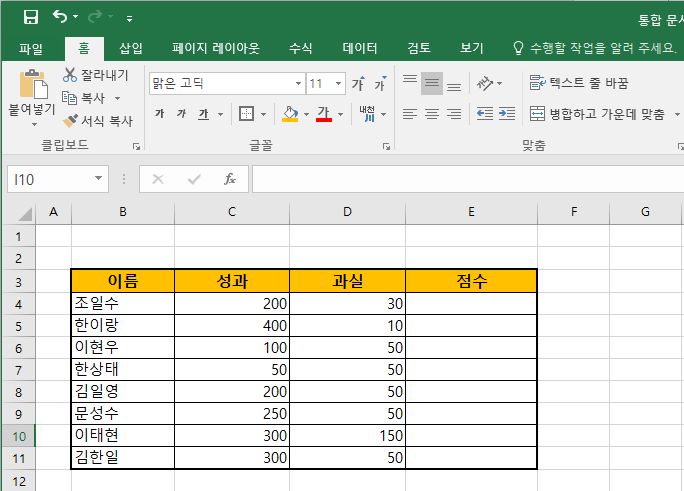Toggle bold 가 formatting
This screenshot has height=491, width=684.
pos(160,114)
